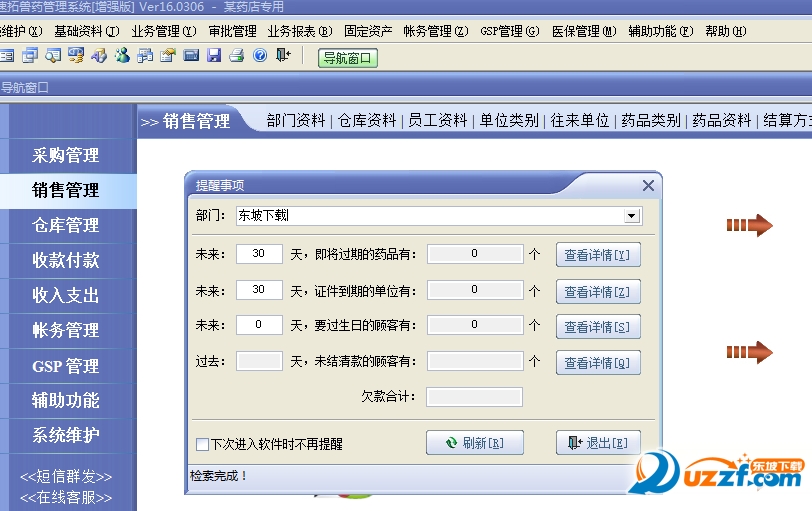This screenshot has width=812, height=511.
Task: Open the 药品资料 link
Action: (721, 121)
